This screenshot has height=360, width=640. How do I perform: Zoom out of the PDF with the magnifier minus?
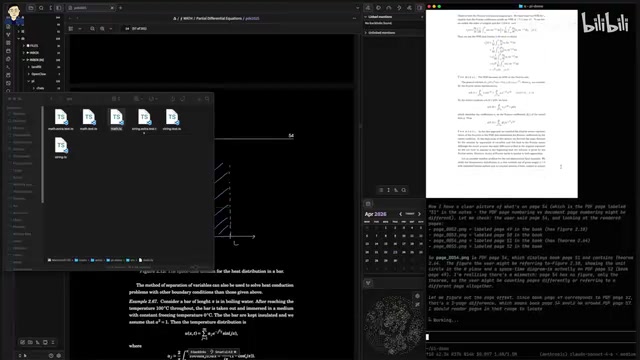[x=92, y=29]
